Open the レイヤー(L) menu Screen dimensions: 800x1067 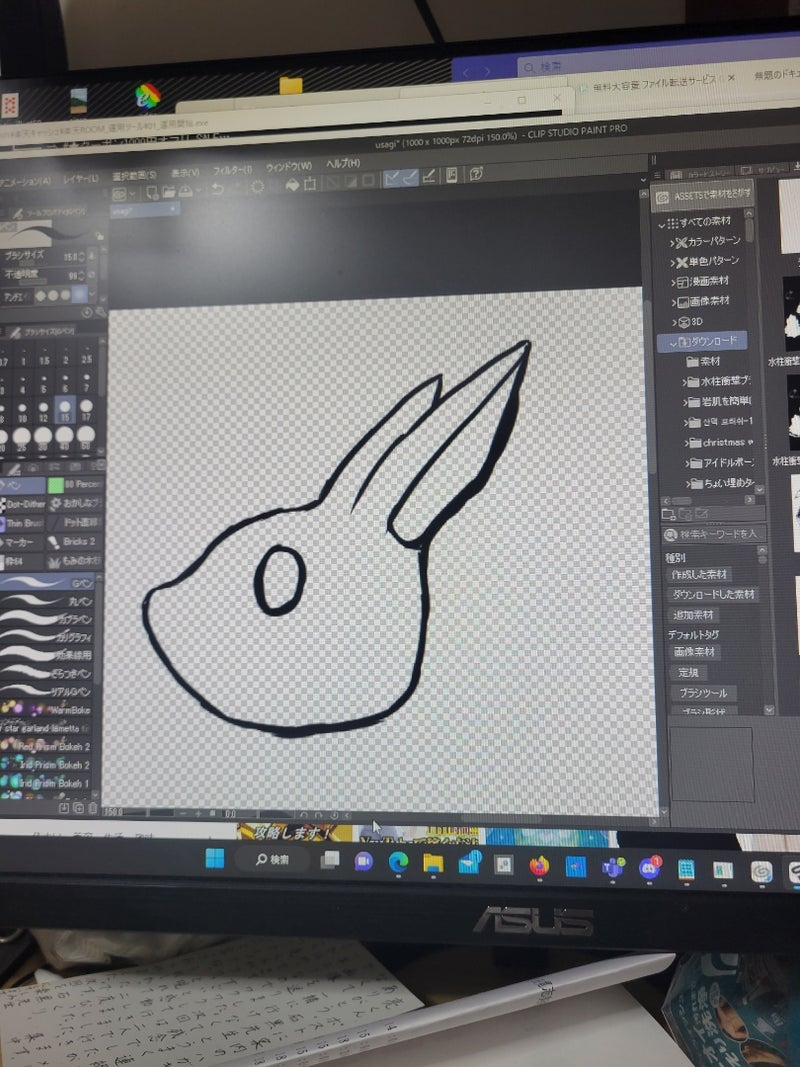click(x=81, y=178)
